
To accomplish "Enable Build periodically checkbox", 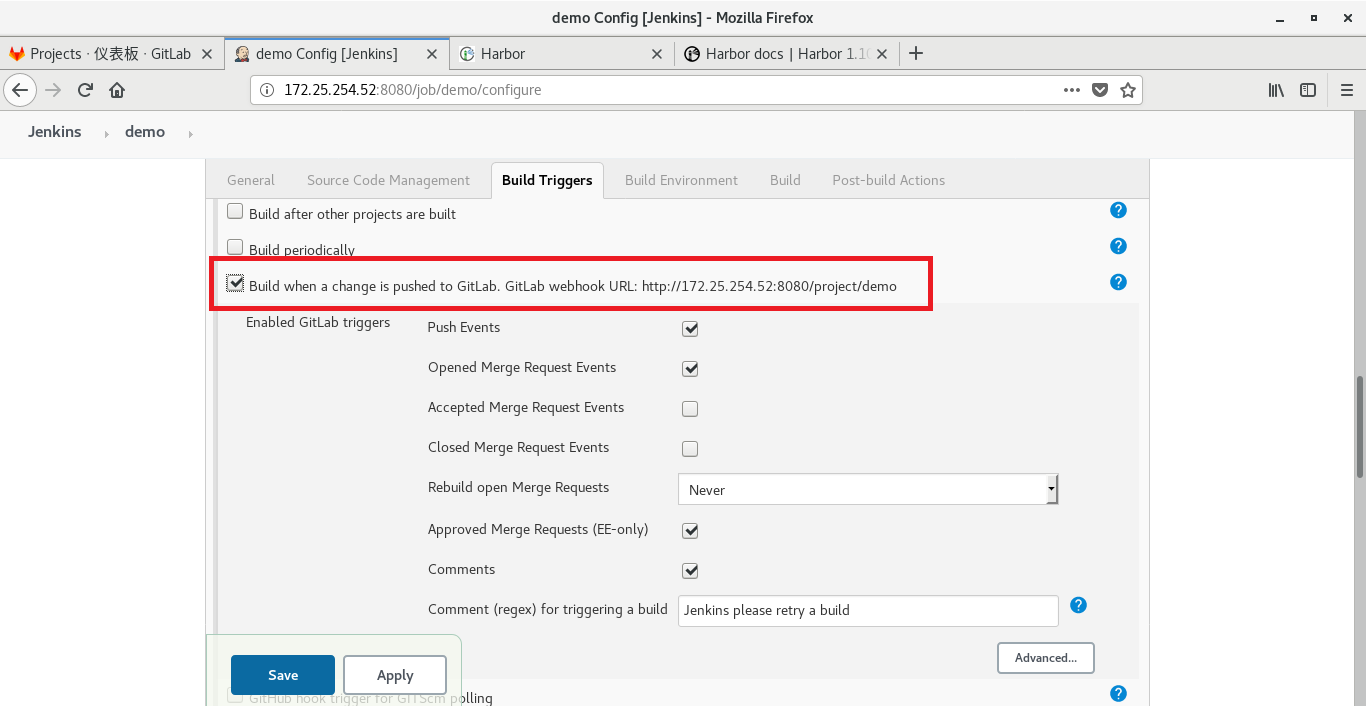I will click(x=235, y=247).
